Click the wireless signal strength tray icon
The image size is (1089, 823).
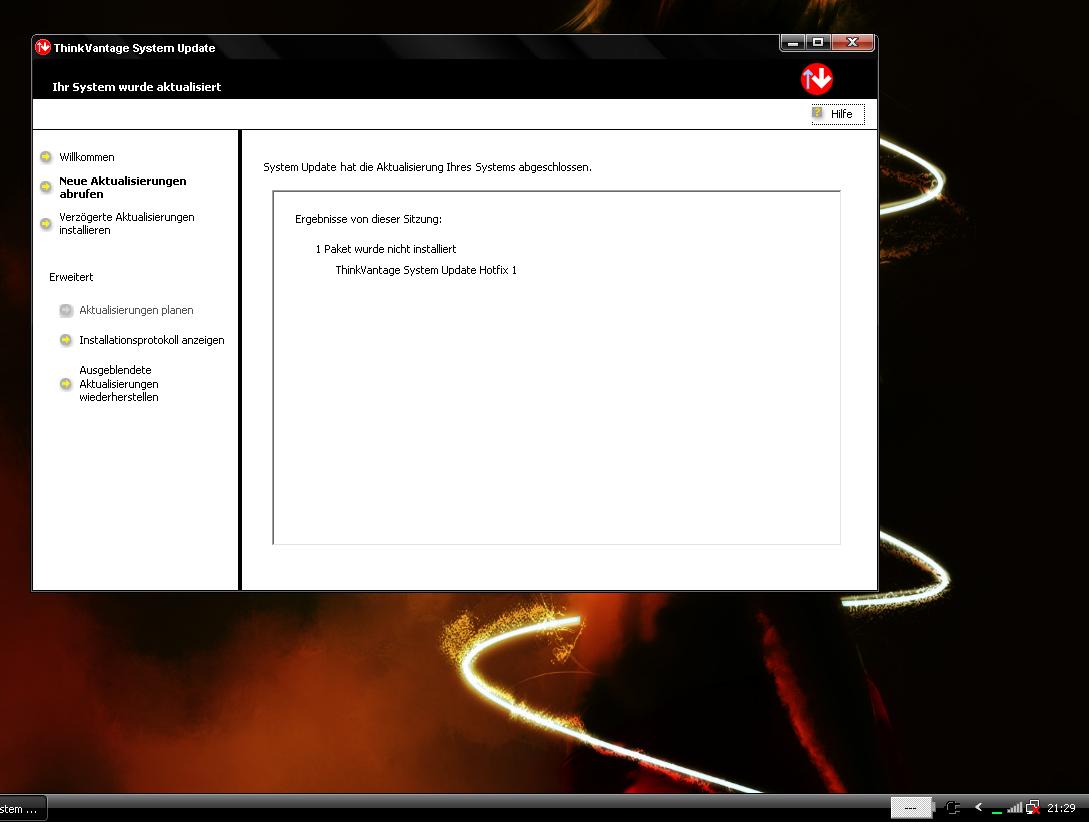(1015, 808)
